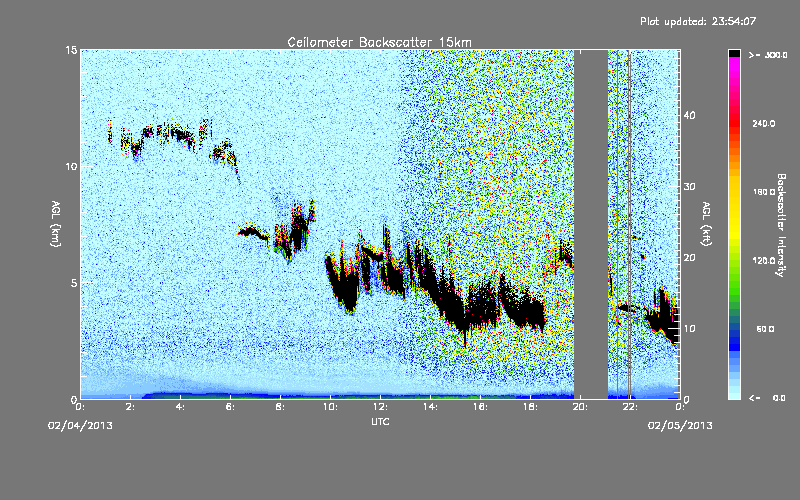Click the start date label 02/04/2013
The height and width of the screenshot is (500, 800).
(x=80, y=425)
